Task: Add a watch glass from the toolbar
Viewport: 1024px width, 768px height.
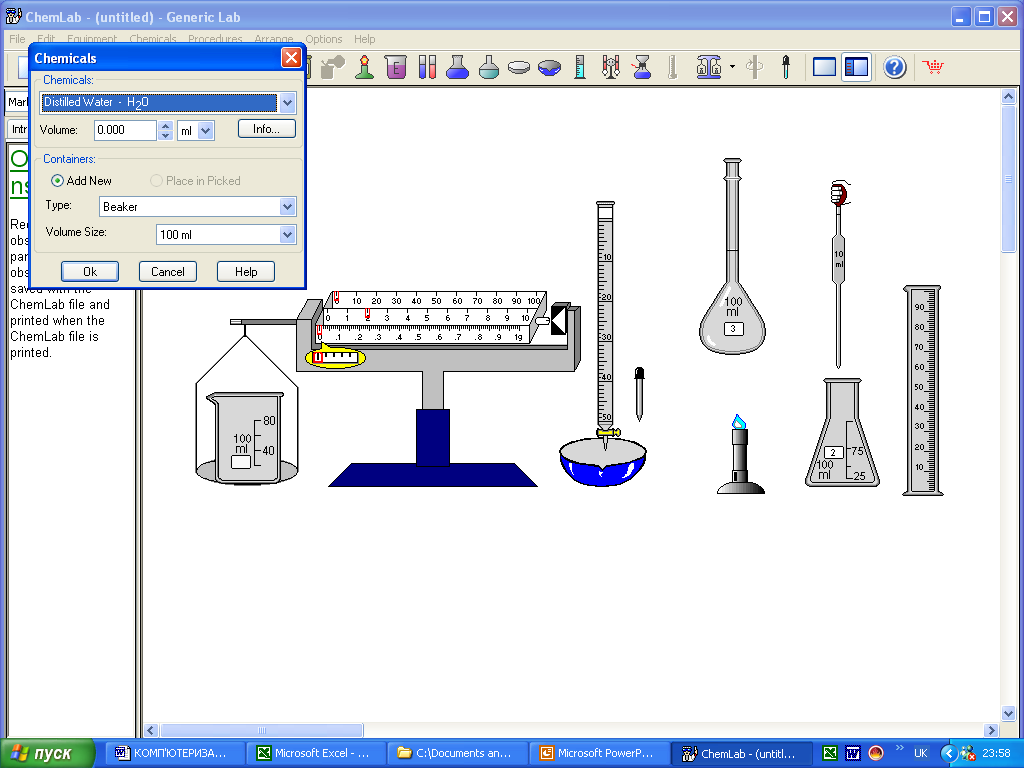Action: coord(519,67)
